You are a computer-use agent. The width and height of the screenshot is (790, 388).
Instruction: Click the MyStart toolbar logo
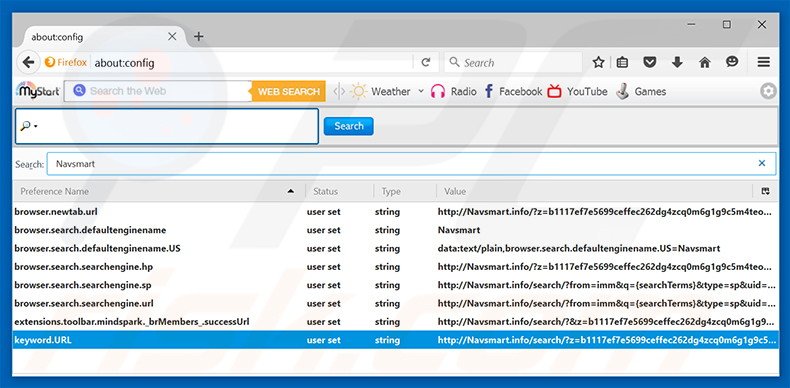(x=38, y=91)
